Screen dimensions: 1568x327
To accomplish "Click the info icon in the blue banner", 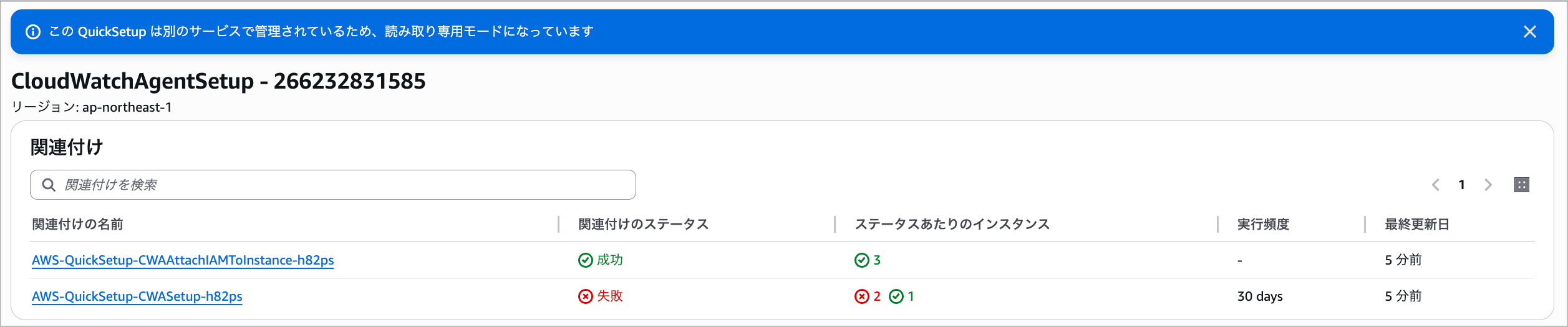I will [x=33, y=32].
